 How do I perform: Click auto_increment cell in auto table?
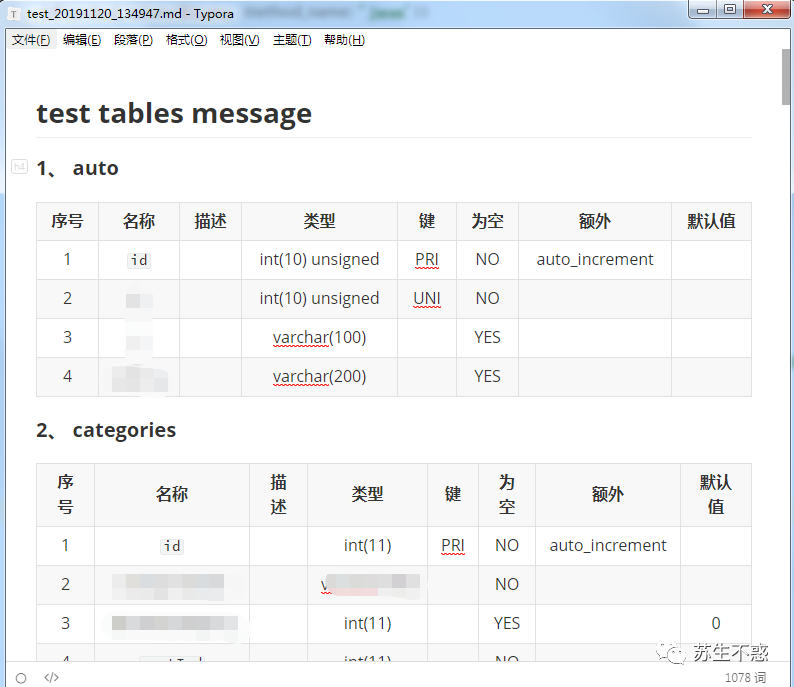(595, 260)
